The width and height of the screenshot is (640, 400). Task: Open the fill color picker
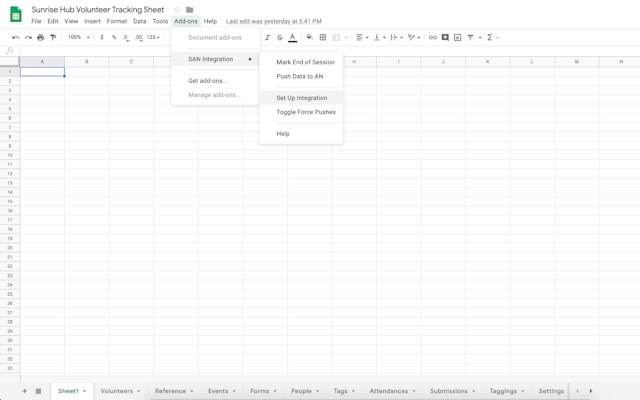pos(309,37)
